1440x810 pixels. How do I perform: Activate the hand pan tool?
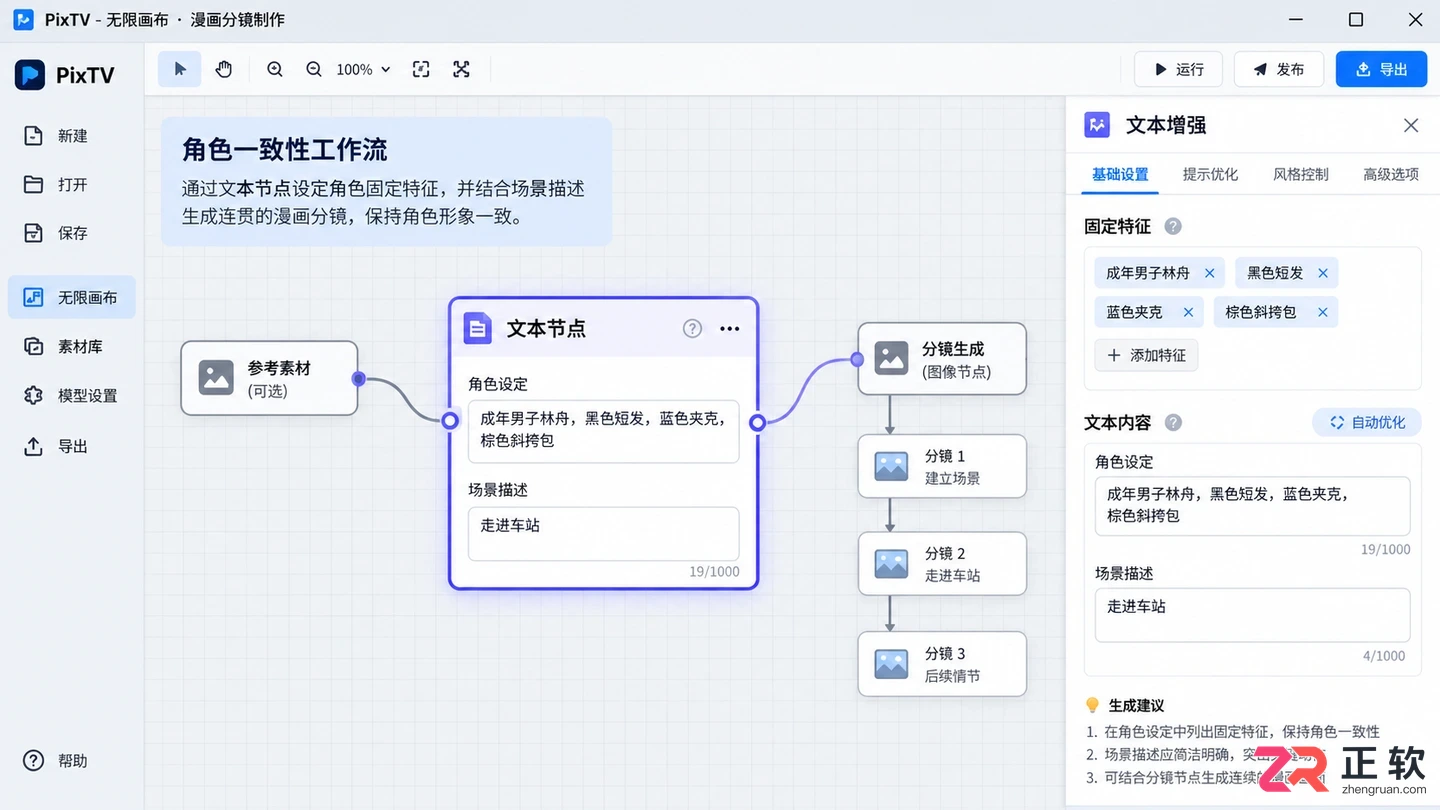[x=224, y=69]
